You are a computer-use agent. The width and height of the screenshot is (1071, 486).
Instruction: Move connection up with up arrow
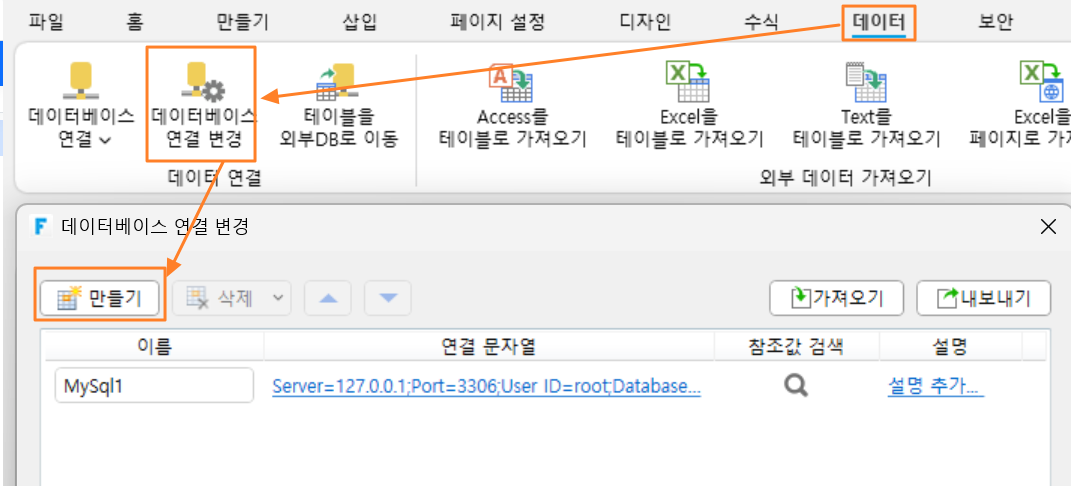329,298
